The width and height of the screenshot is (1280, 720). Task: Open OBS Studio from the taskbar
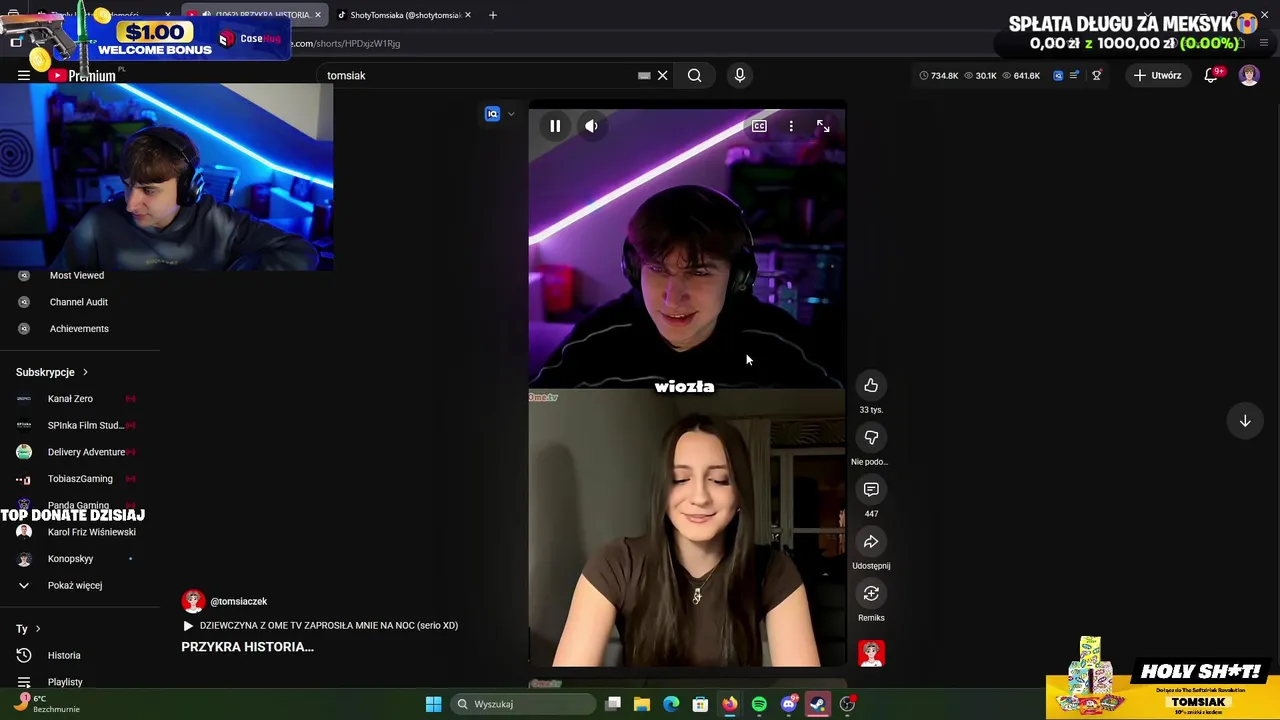point(847,704)
